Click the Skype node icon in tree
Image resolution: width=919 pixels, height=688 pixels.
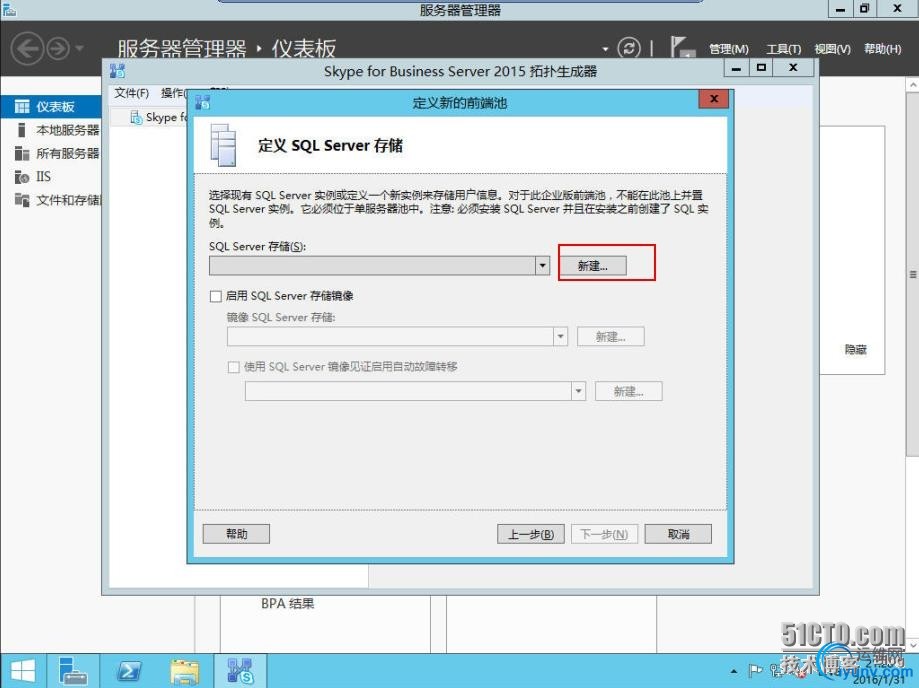(x=136, y=118)
